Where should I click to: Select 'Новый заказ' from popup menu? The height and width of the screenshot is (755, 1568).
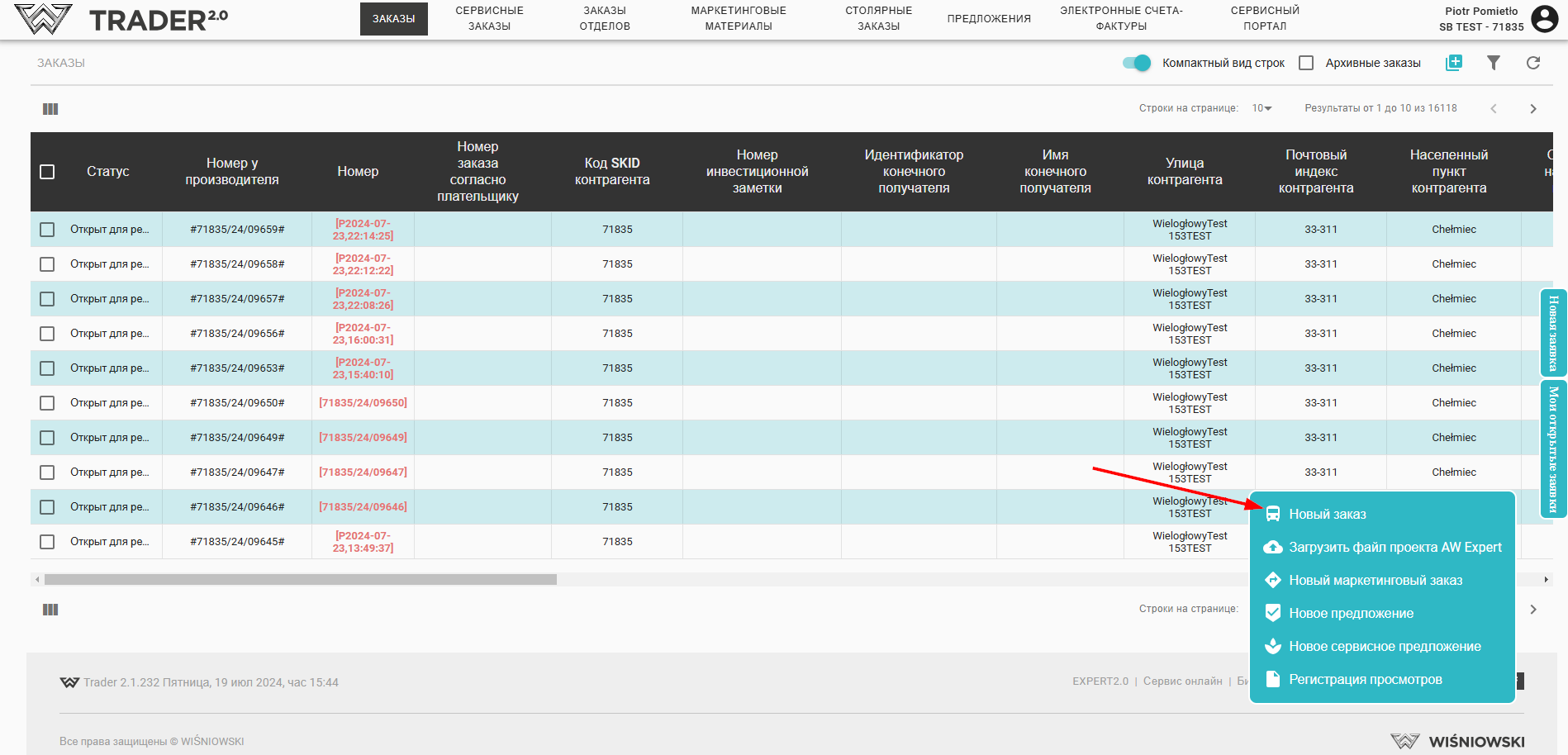pos(1327,514)
